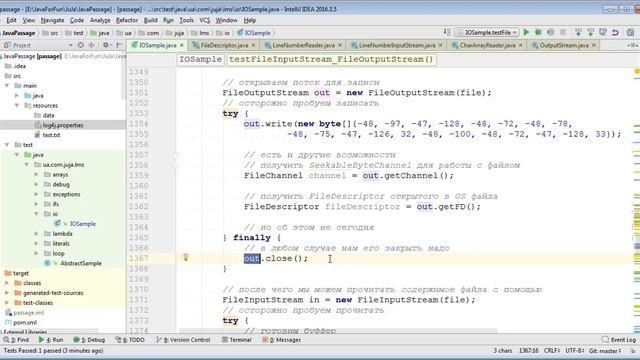Screen dimensions: 640x360
Task: Open the Event Log
Action: point(619,340)
